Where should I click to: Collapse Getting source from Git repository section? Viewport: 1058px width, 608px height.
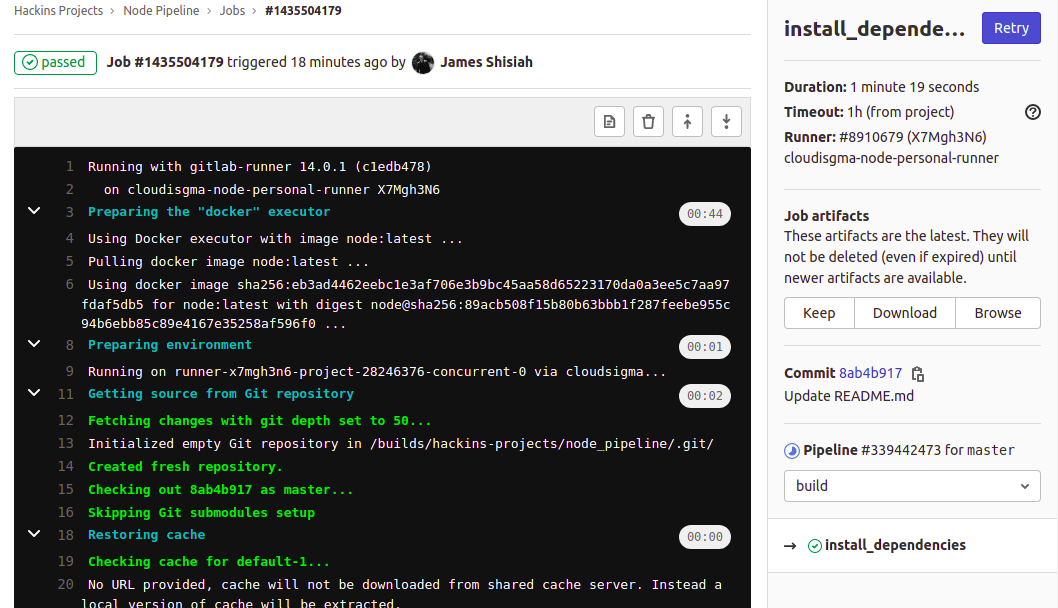34,393
